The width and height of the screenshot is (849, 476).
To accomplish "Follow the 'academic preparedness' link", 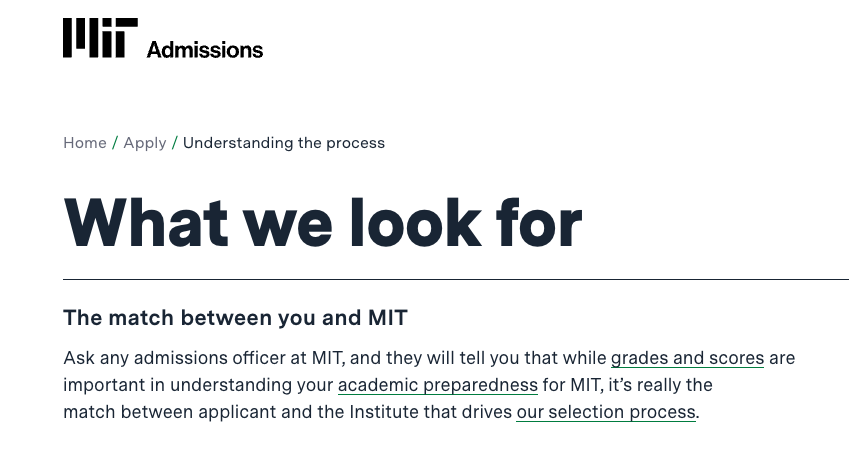I will pyautogui.click(x=438, y=385).
